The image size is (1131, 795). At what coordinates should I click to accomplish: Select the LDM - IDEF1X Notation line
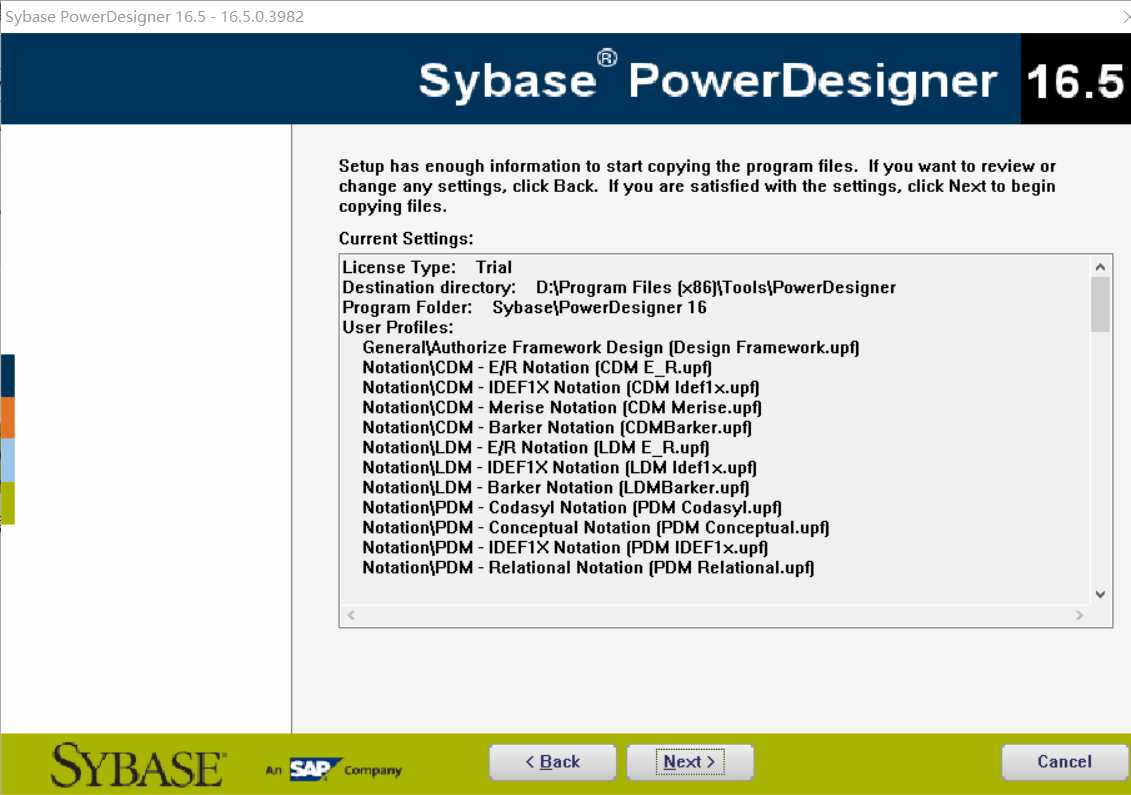560,468
